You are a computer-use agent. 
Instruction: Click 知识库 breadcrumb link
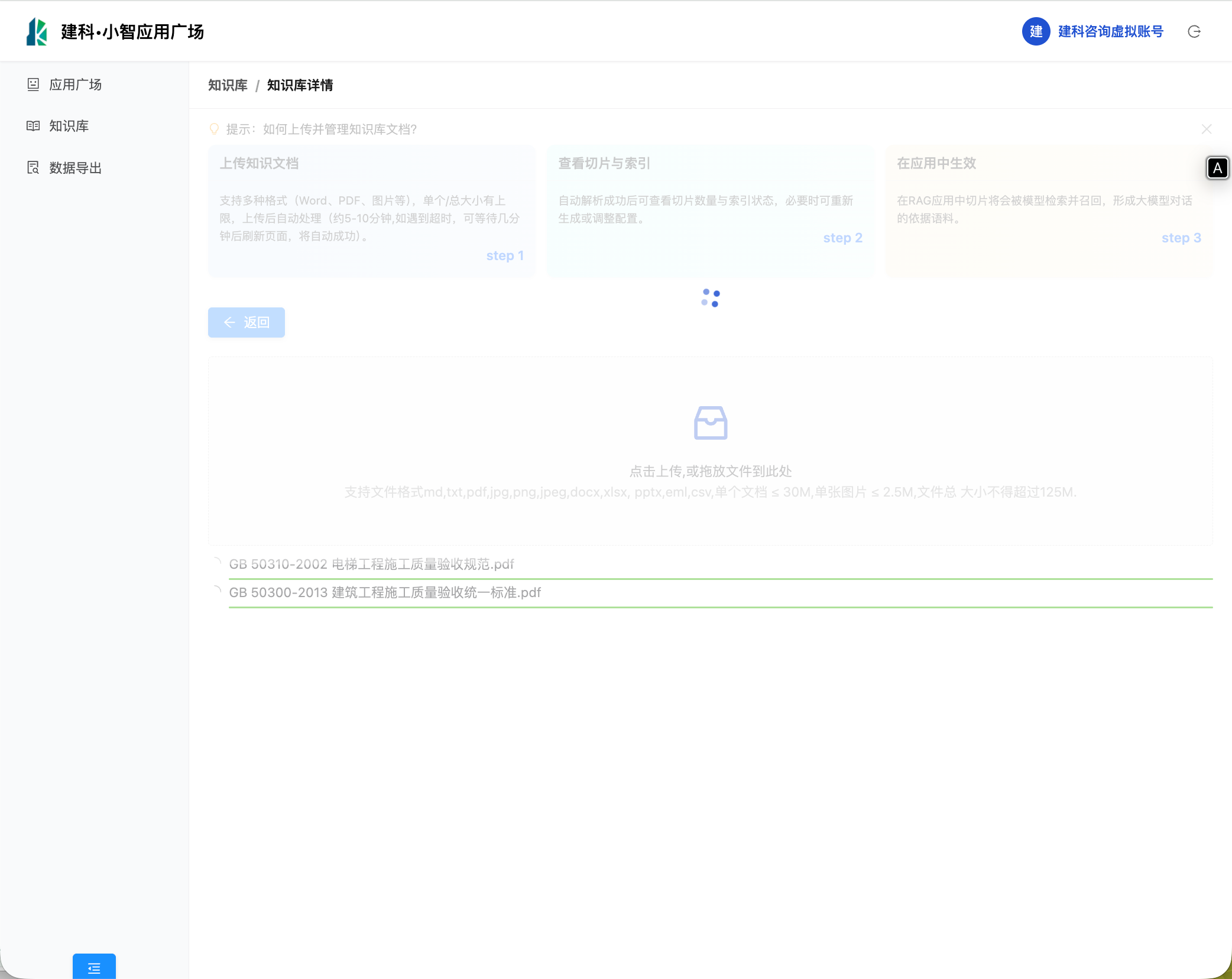pyautogui.click(x=228, y=85)
